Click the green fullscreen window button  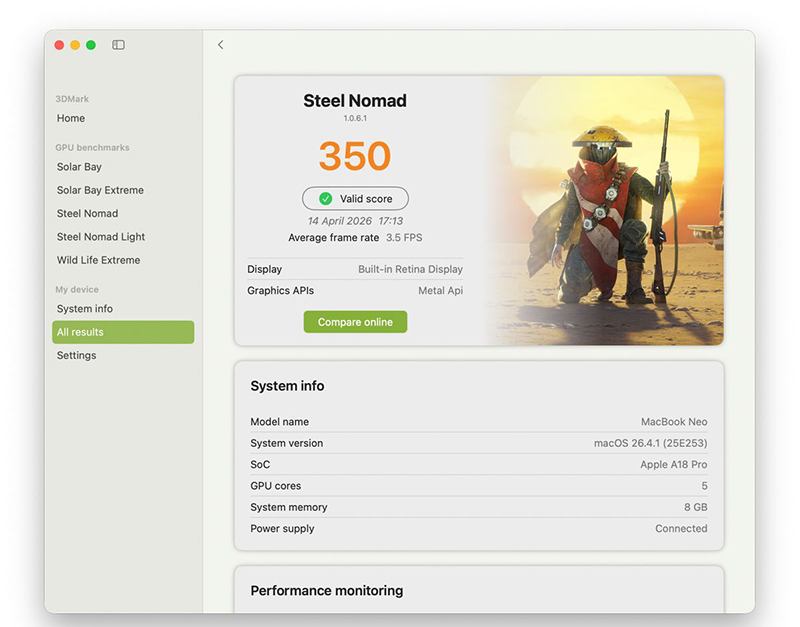click(91, 45)
